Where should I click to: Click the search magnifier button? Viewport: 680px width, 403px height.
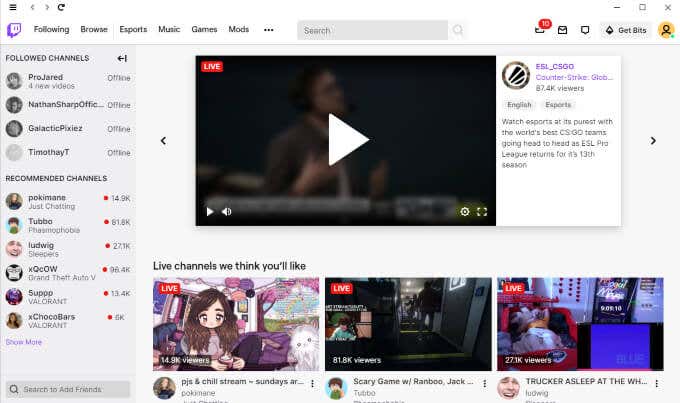pos(458,30)
